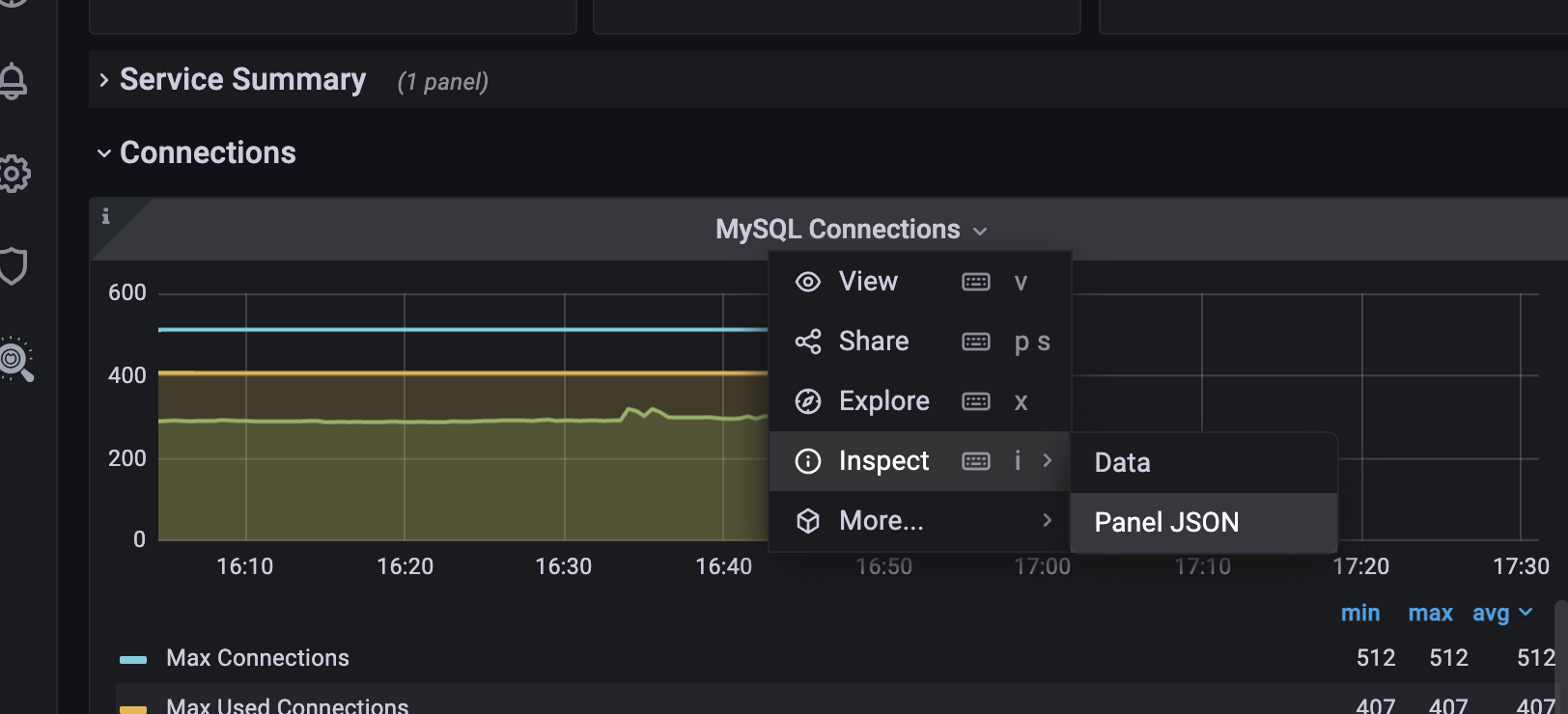Screen dimensions: 1568x714
Task: Click the Max Used Connections yellow swatch
Action: 133,709
